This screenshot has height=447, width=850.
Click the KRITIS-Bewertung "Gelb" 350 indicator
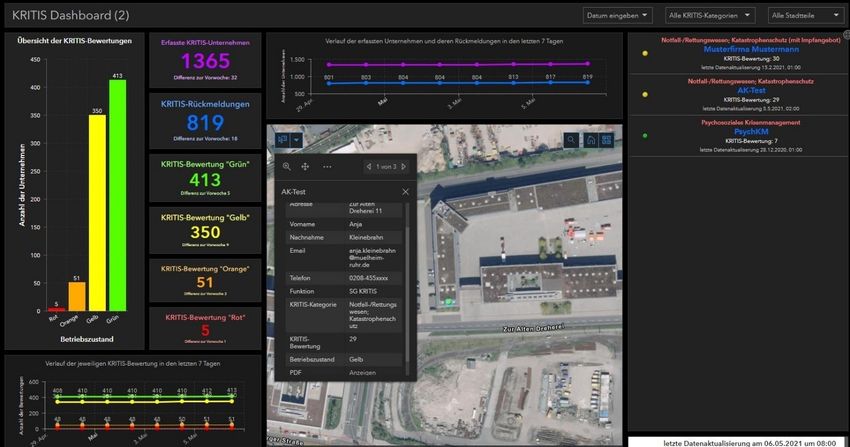click(x=205, y=231)
